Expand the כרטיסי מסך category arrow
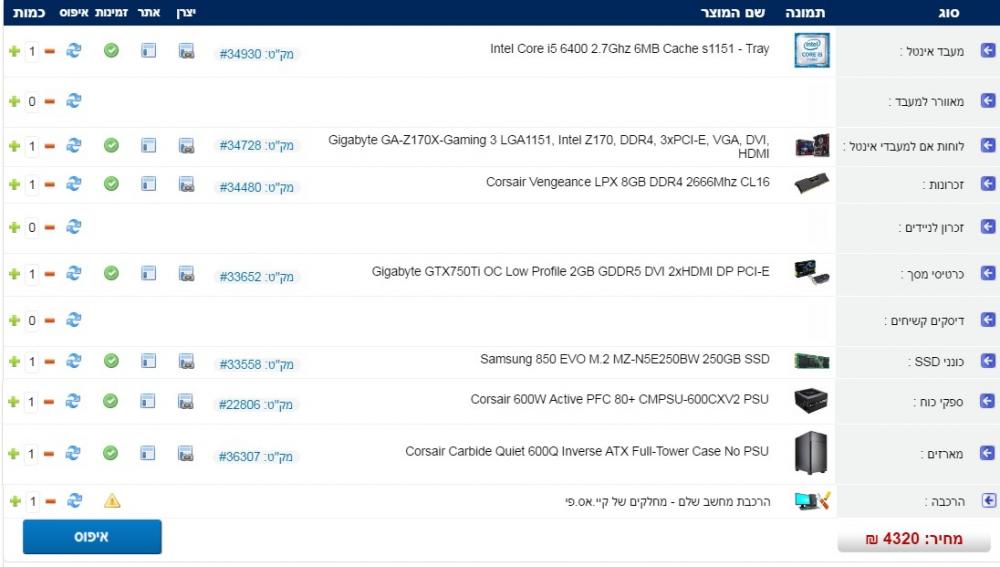Viewport: 1000px width, 567px height. click(988, 273)
